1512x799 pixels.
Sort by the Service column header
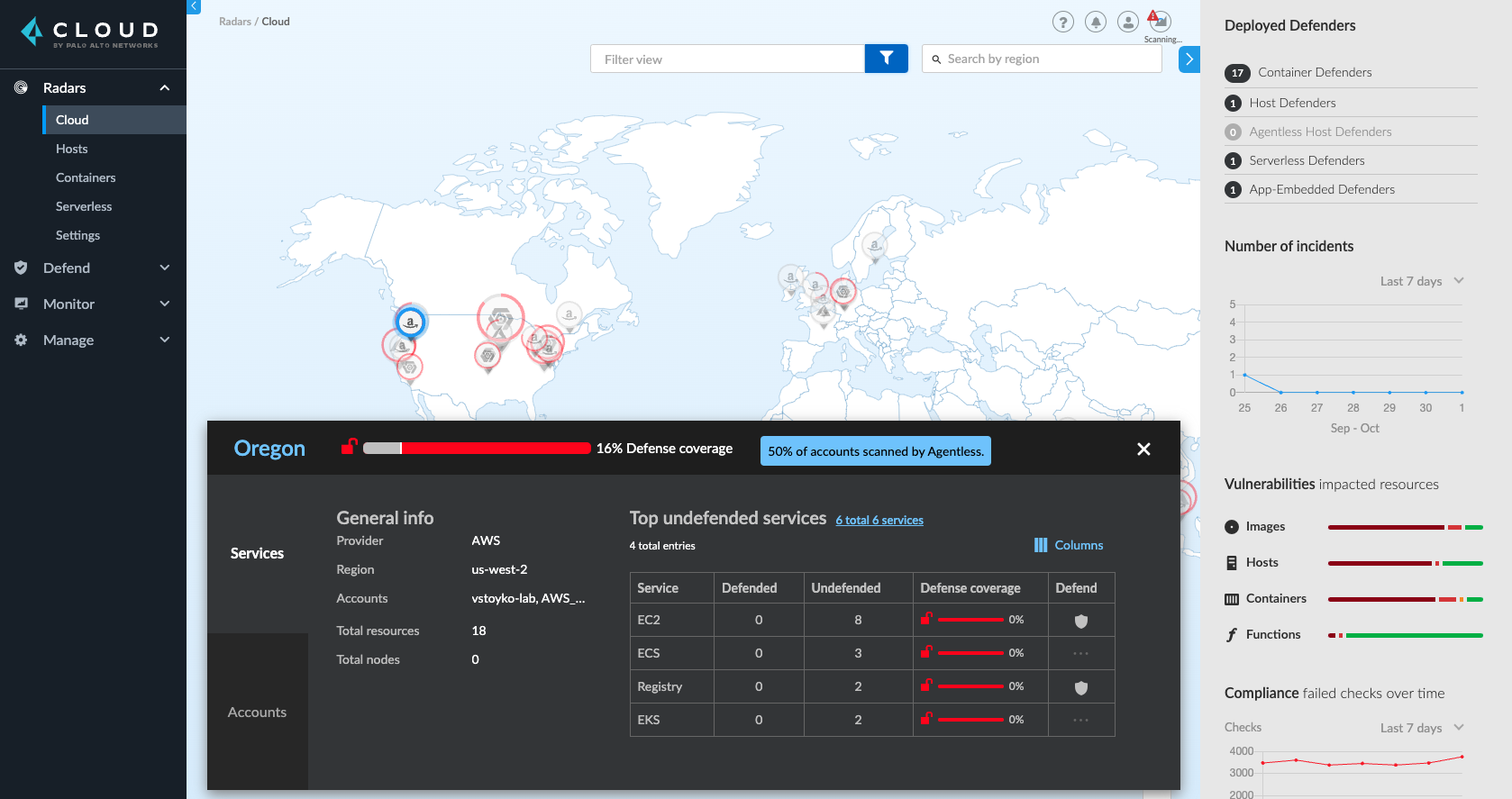pyautogui.click(x=672, y=588)
